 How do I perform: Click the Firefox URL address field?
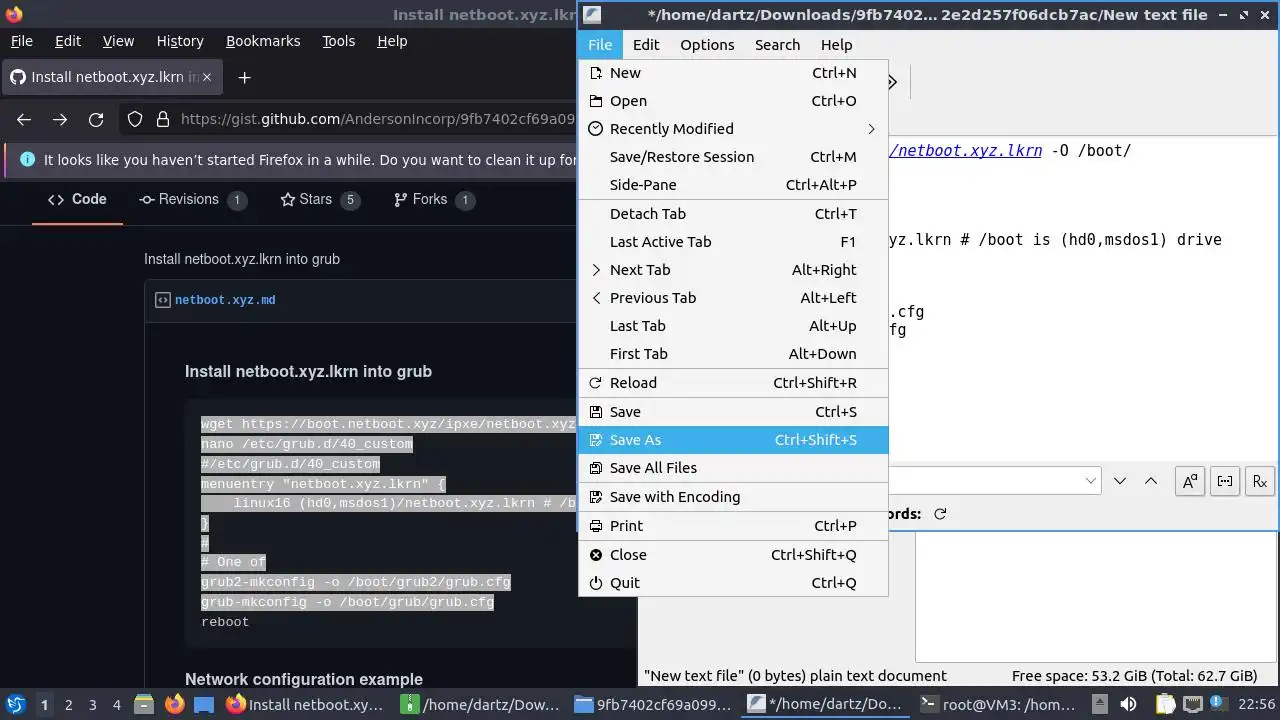coord(377,119)
